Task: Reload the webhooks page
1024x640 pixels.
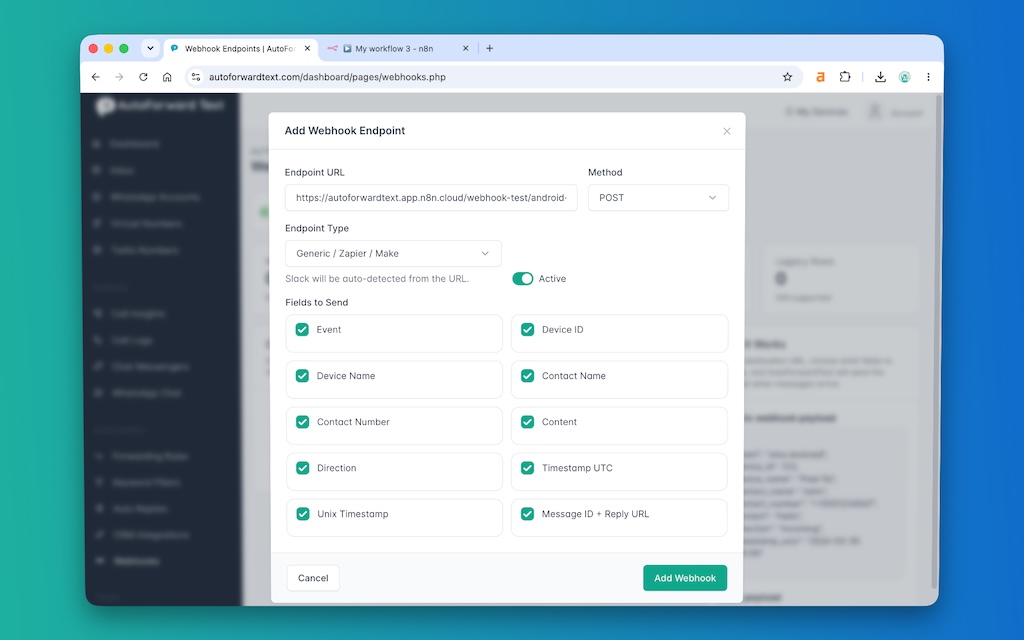Action: click(143, 77)
